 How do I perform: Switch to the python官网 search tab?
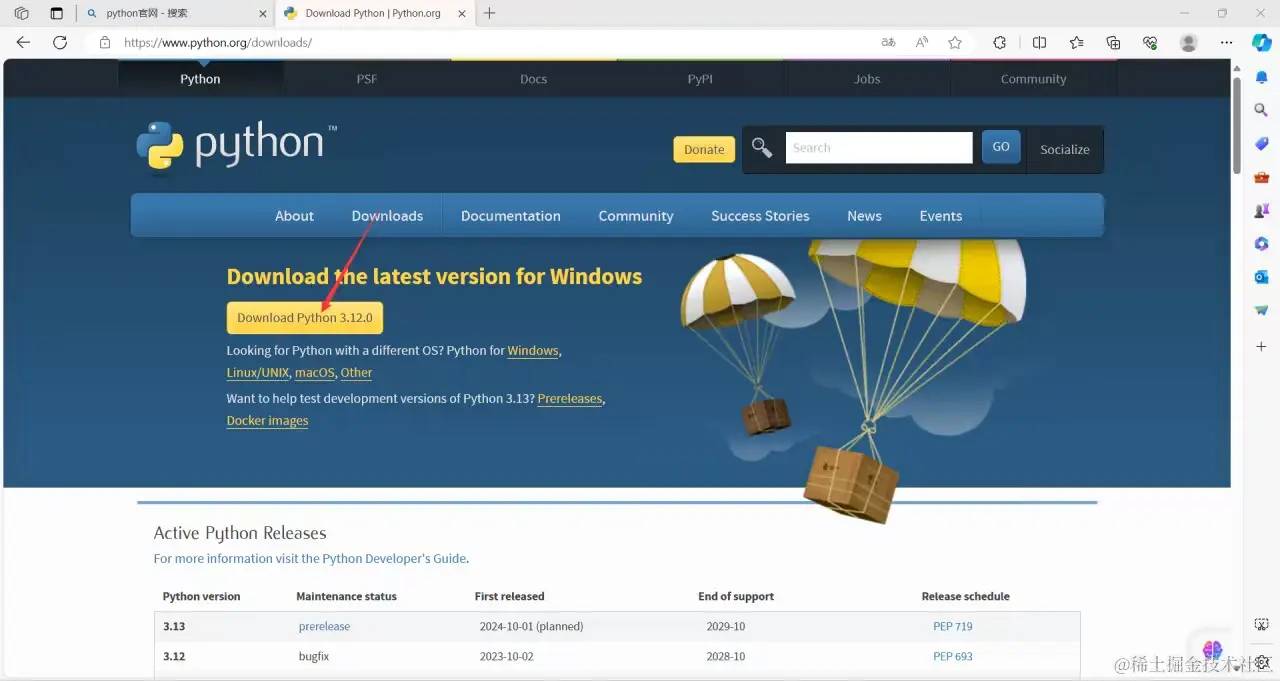pos(176,13)
